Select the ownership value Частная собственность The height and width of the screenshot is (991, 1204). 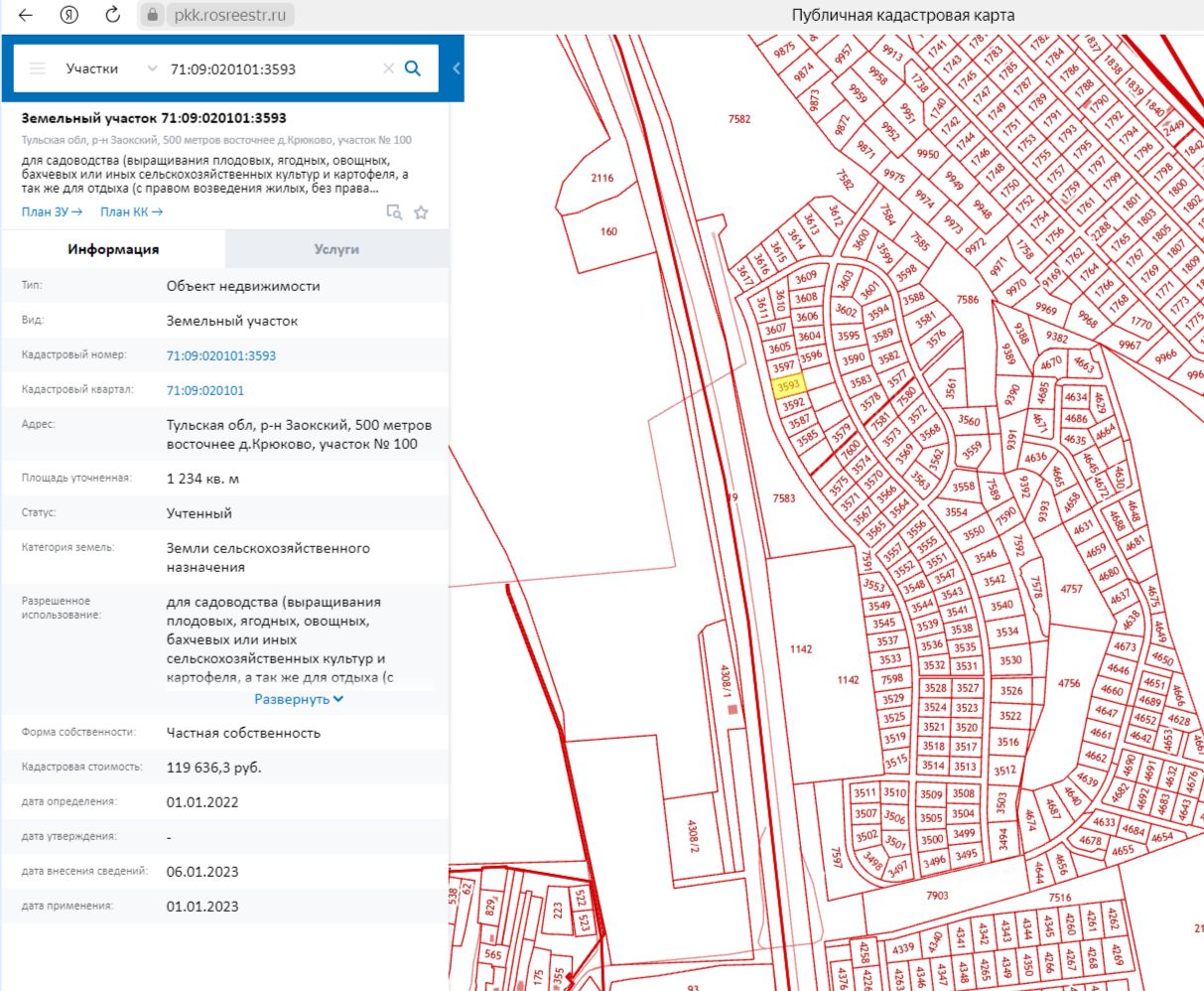(x=243, y=733)
